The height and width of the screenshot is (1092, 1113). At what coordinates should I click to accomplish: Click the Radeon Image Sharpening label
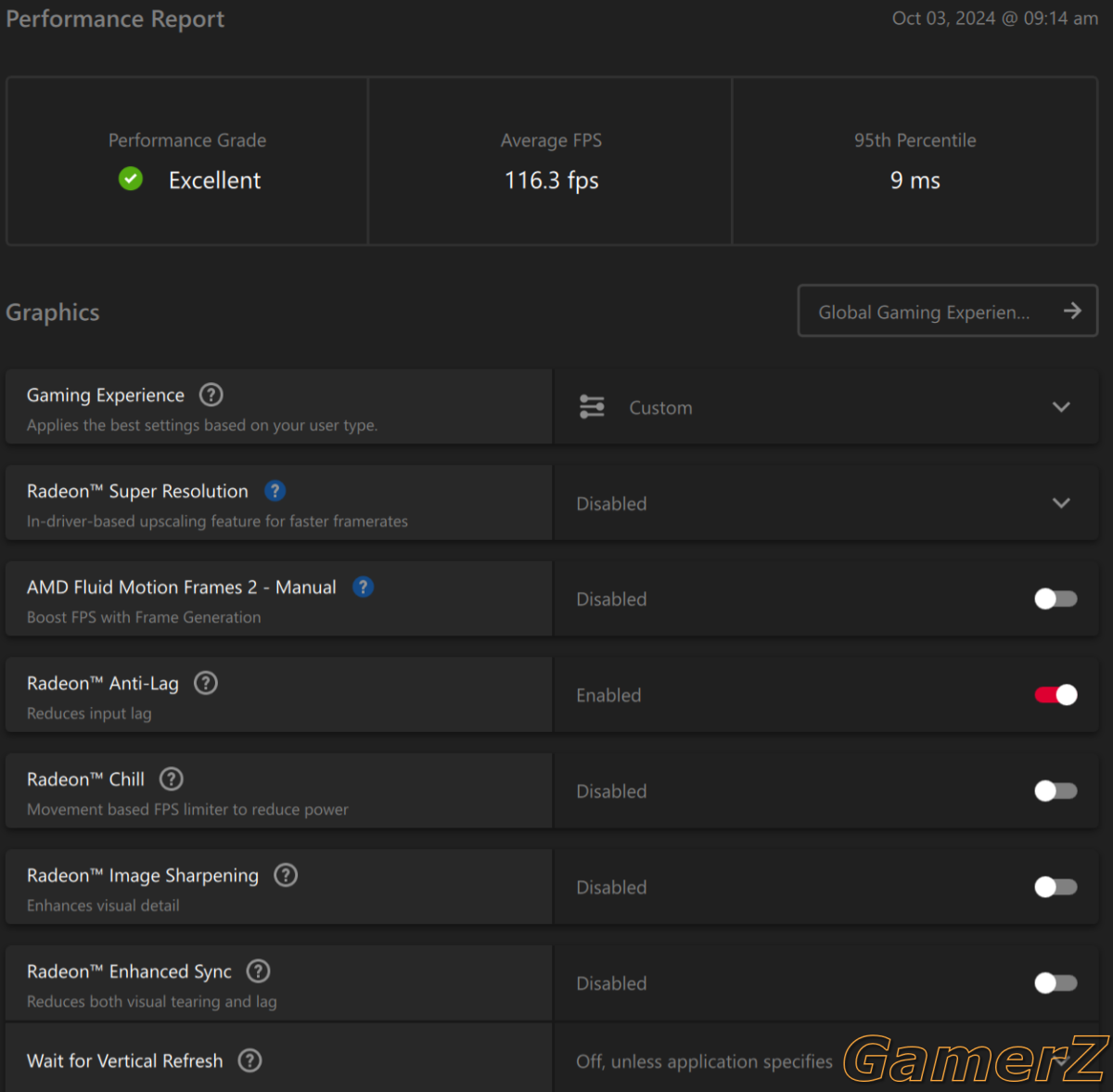click(143, 876)
